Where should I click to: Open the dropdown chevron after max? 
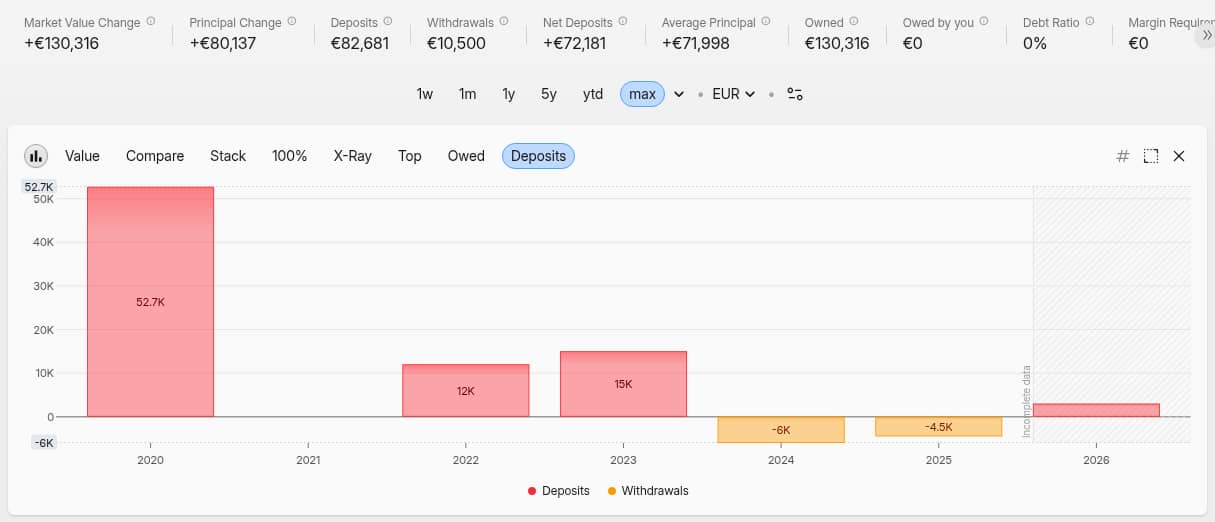pos(679,94)
